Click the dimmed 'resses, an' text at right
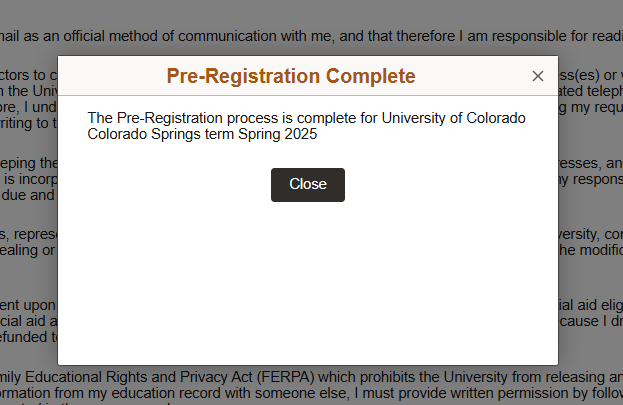Image resolution: width=623 pixels, height=405 pixels. pos(590,162)
